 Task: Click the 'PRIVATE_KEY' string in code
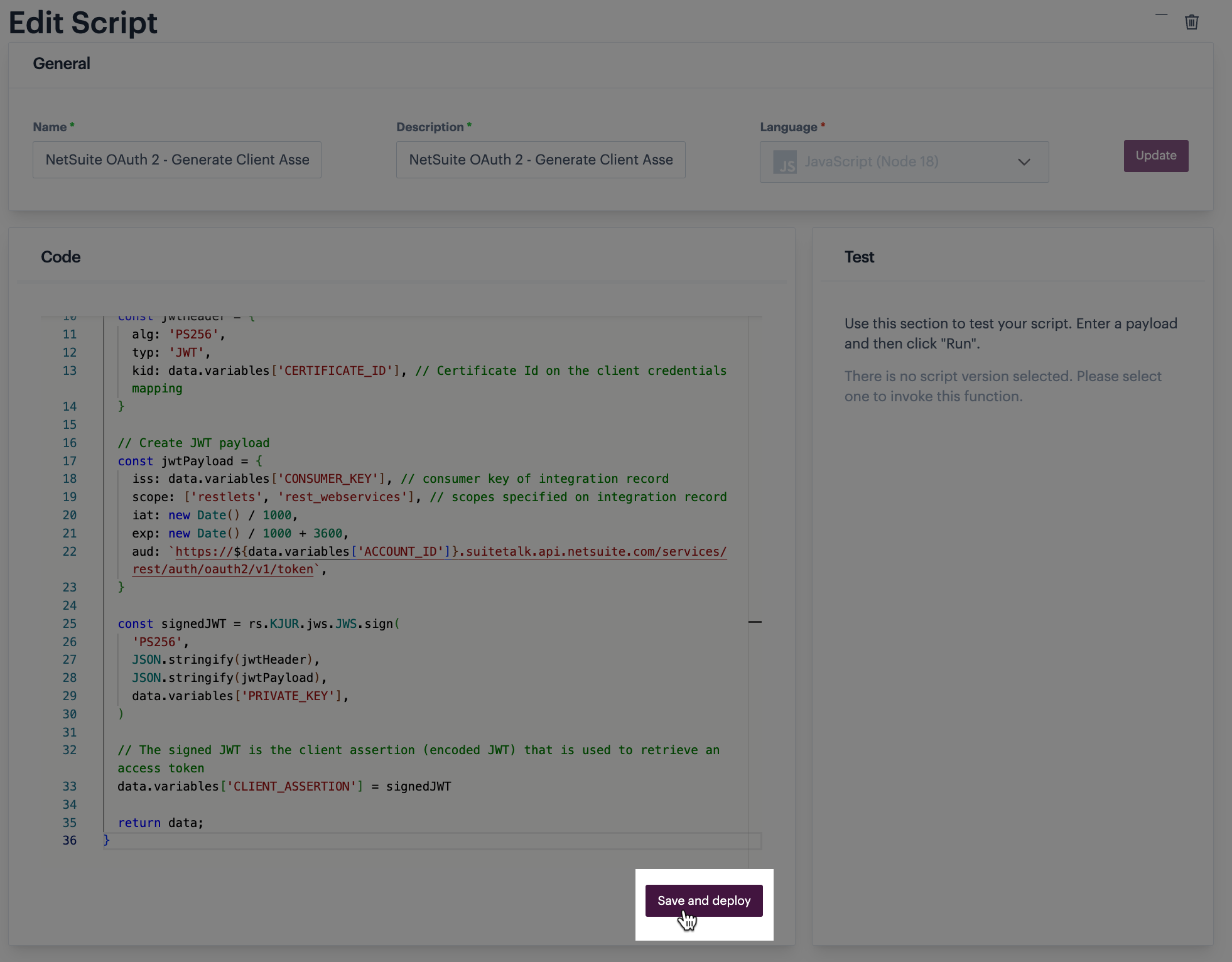(x=288, y=696)
